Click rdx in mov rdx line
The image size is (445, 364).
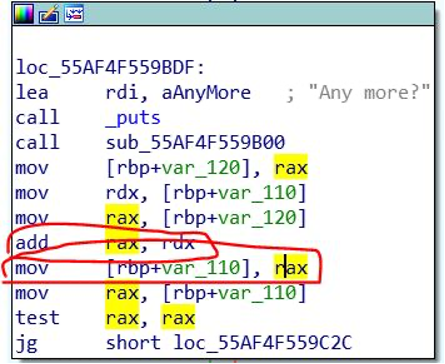122,193
